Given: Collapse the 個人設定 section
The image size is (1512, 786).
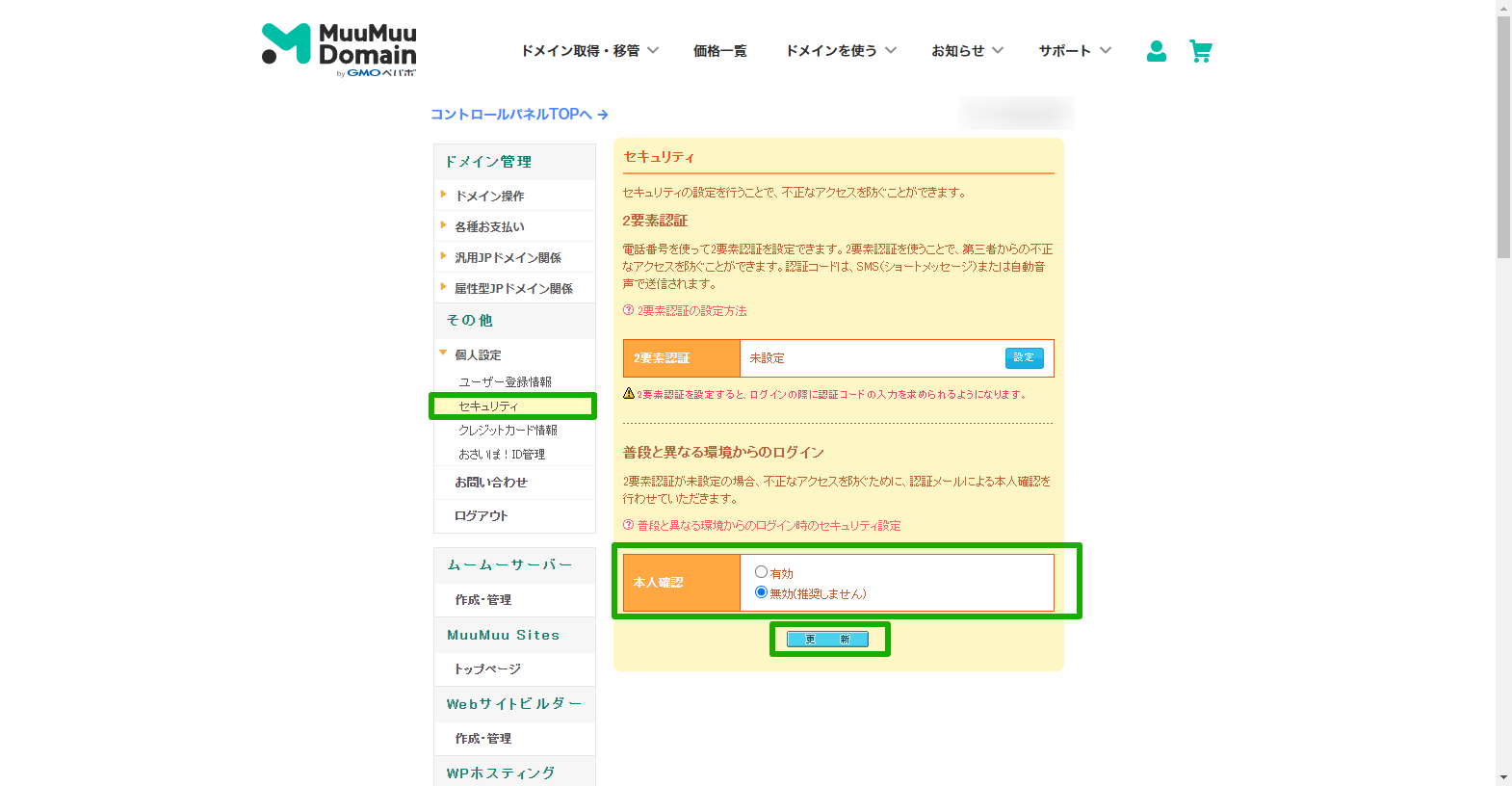Looking at the screenshot, I should pyautogui.click(x=478, y=354).
